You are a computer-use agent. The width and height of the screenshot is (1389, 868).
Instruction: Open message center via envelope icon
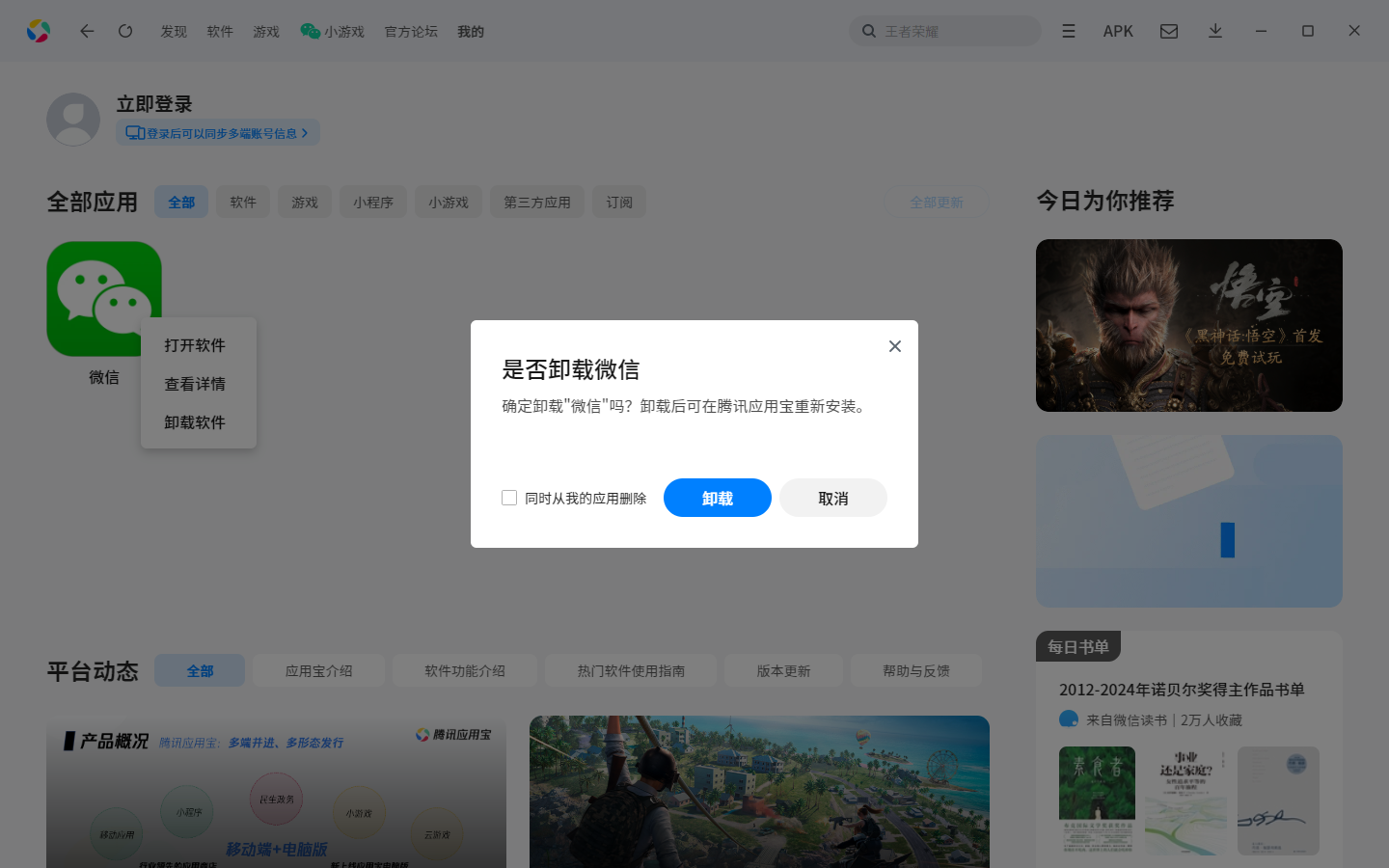tap(1168, 31)
